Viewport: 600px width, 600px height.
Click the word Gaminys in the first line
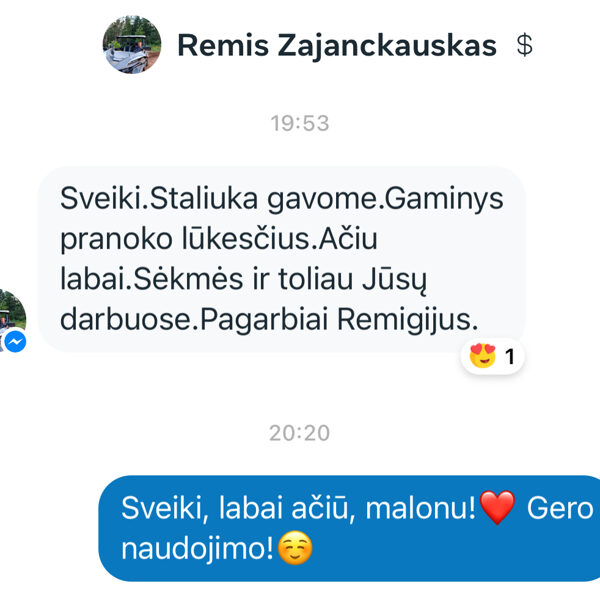444,199
